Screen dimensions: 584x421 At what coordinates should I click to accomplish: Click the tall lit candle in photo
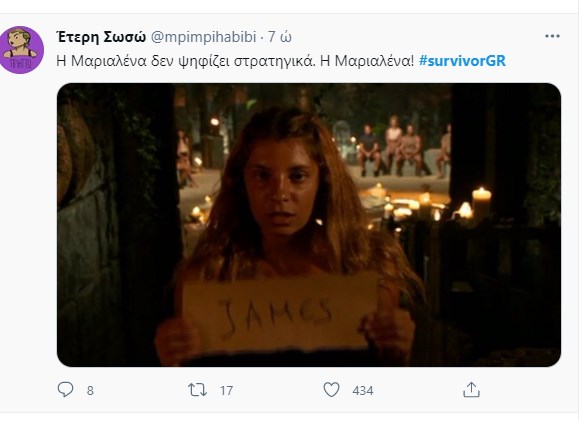[x=481, y=204]
